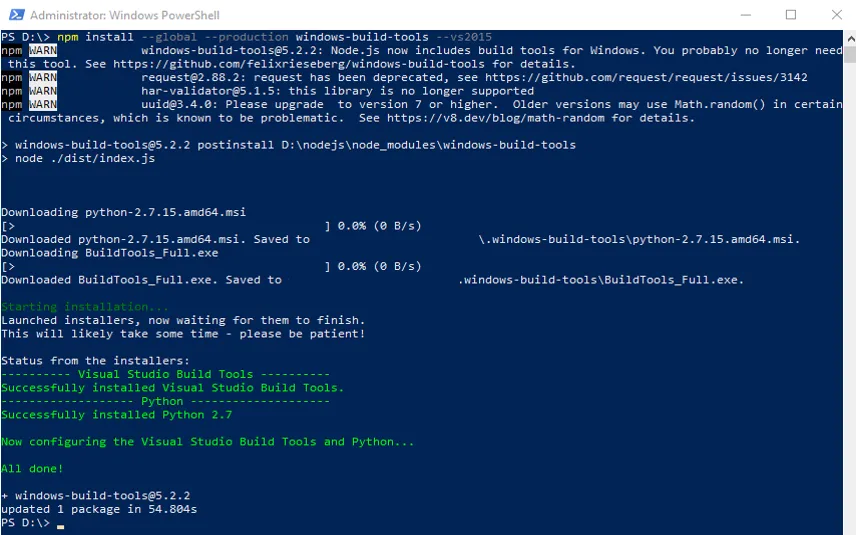This screenshot has height=535, width=856.
Task: Maximize the PowerShell window
Action: (791, 15)
